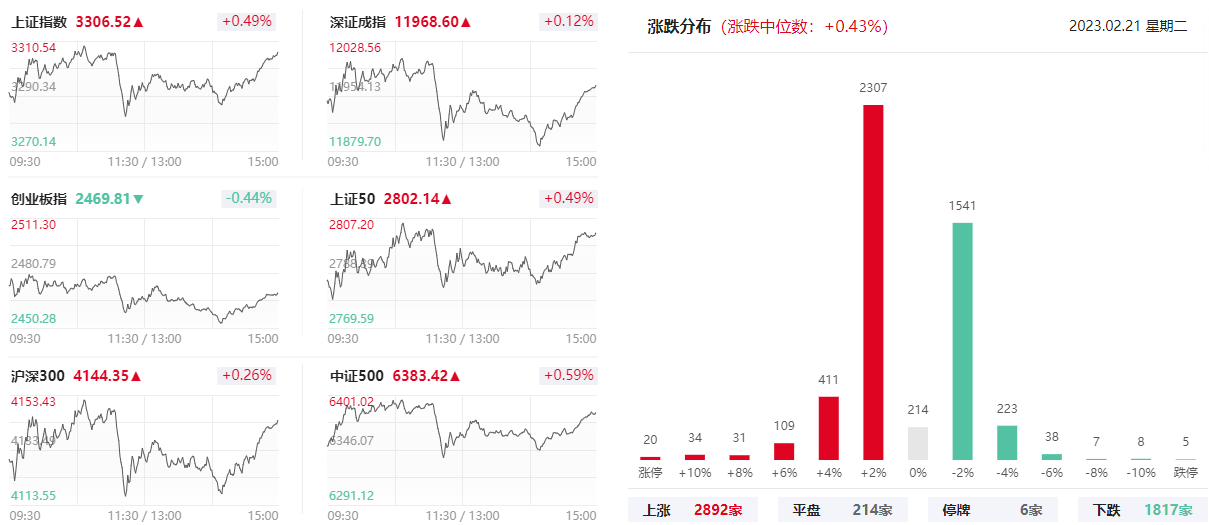Click the up arrow beside 上证50
1209x525 pixels.
click(447, 199)
